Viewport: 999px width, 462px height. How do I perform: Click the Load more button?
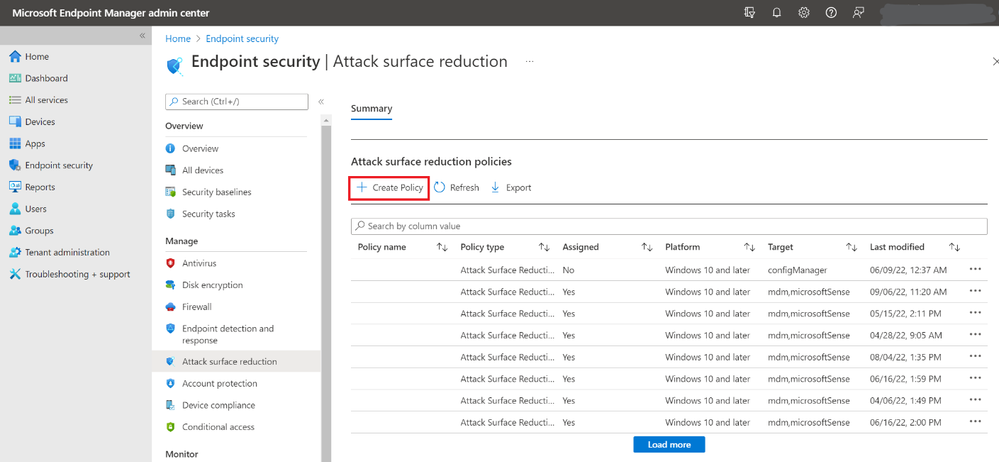[x=669, y=444]
